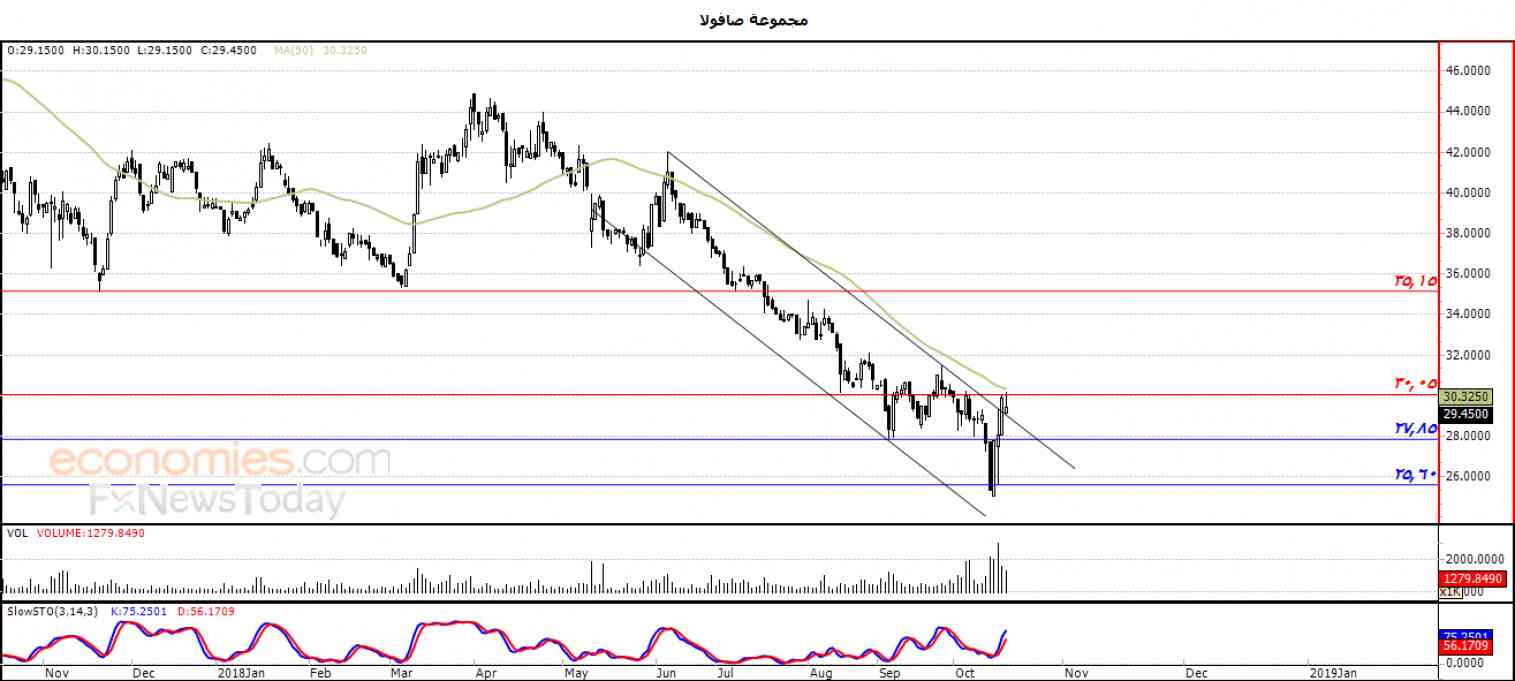Click the x1K volume scale marker

(x=1451, y=593)
